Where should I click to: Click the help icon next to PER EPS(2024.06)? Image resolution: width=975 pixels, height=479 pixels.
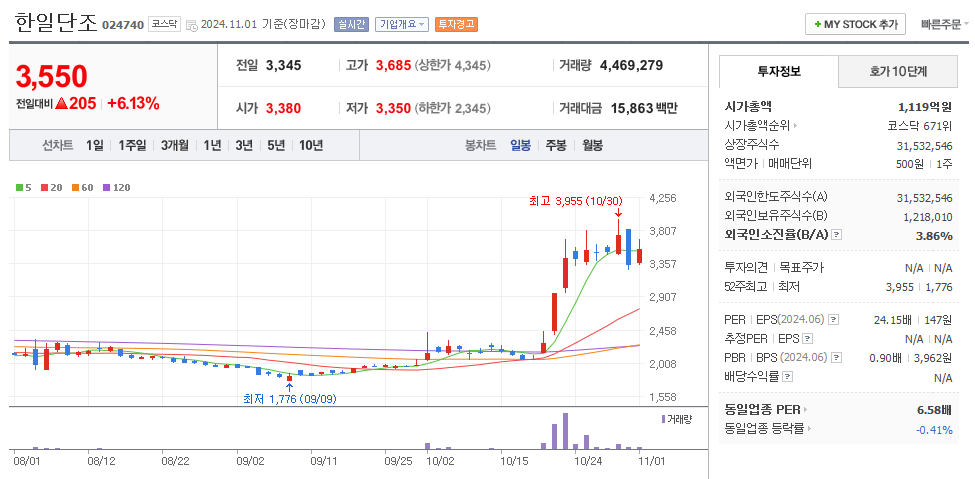pos(834,320)
